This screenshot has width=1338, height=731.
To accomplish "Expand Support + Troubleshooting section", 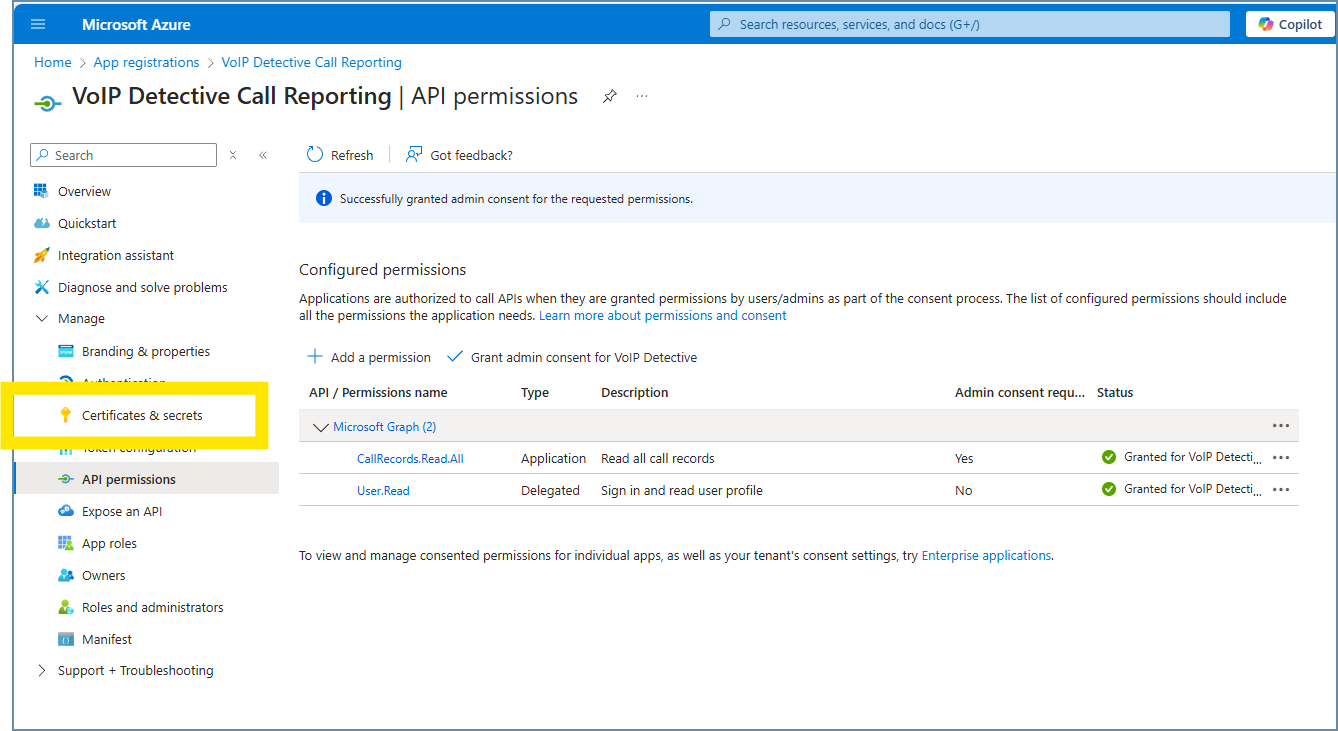I will click(41, 671).
